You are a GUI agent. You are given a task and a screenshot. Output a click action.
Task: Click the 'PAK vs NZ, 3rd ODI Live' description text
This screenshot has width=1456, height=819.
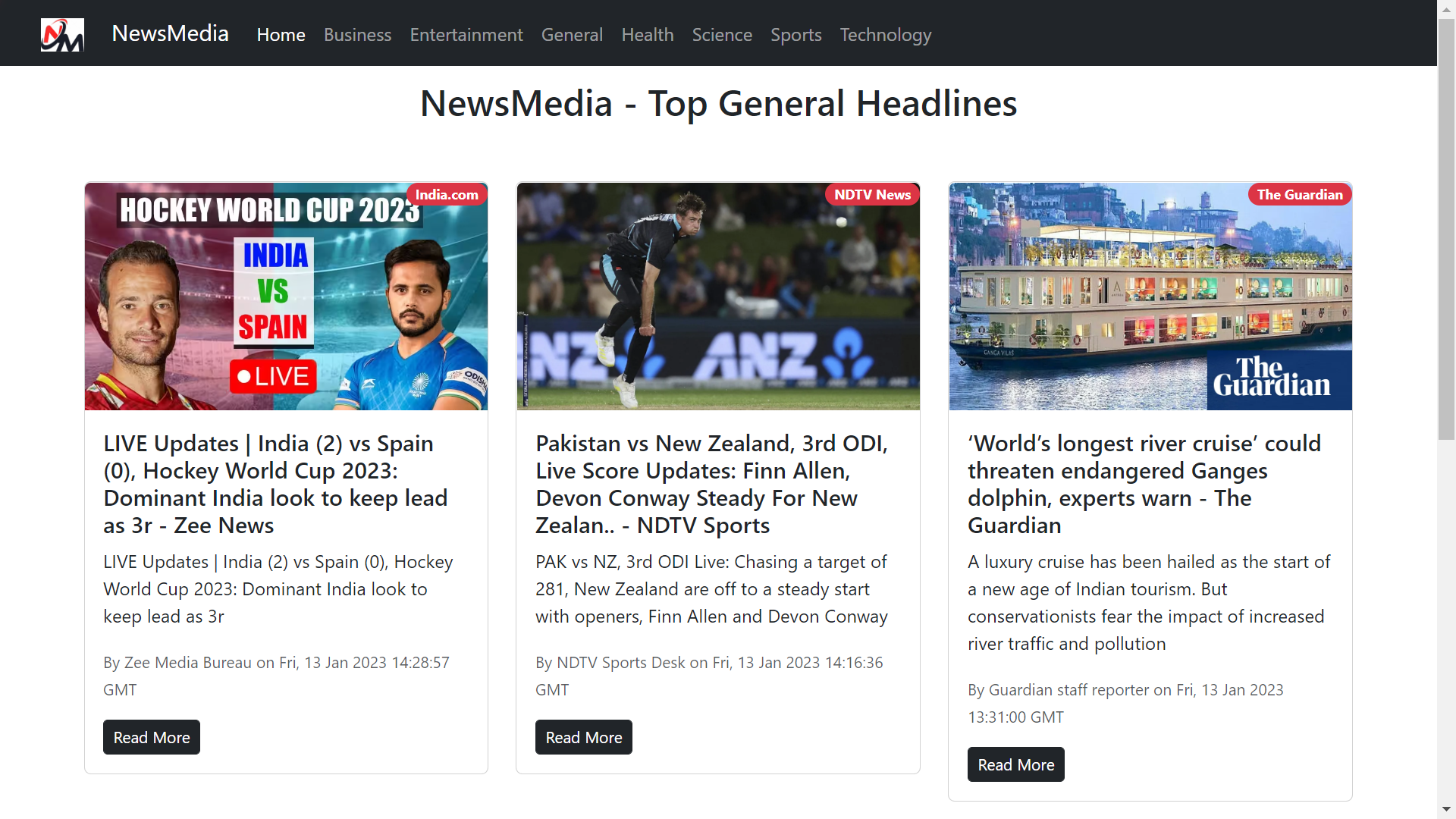711,589
